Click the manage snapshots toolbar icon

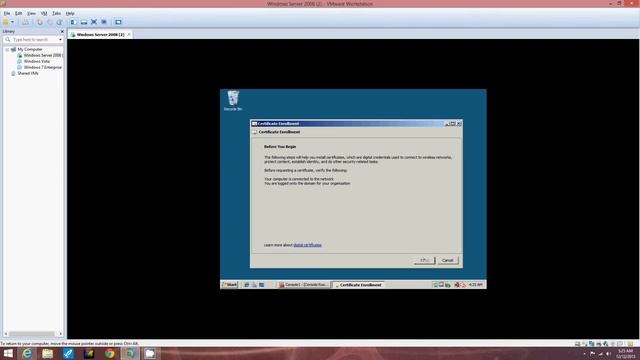(x=60, y=22)
